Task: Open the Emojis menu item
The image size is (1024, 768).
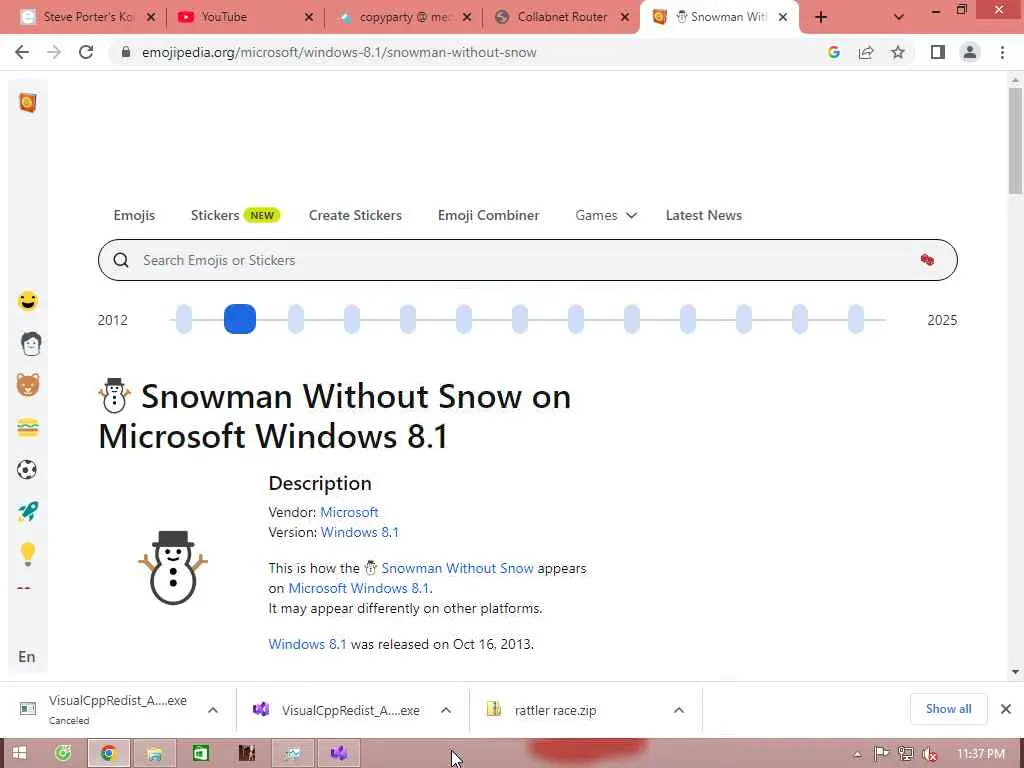Action: coord(134,216)
